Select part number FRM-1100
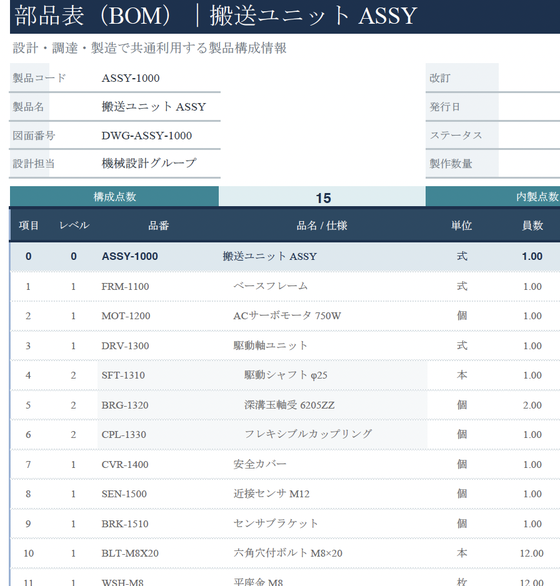This screenshot has height=586, width=560. [125, 287]
